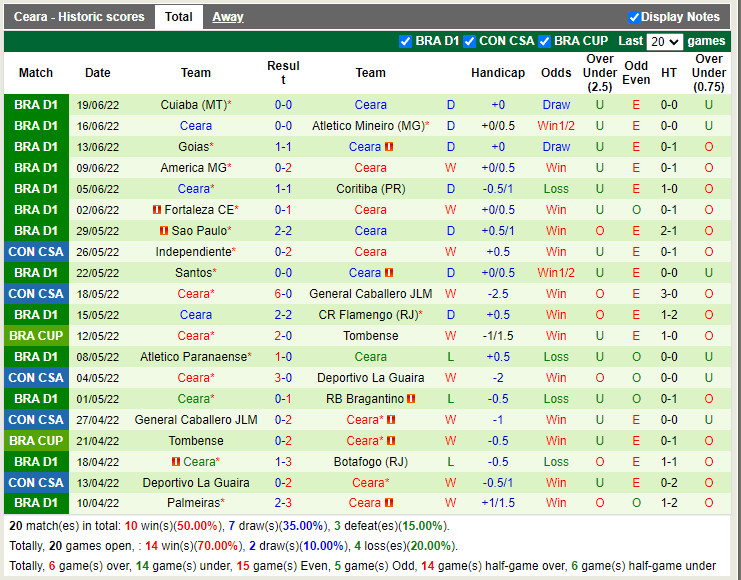The width and height of the screenshot is (741, 580).
Task: Switch to the Away tab
Action: 228,17
